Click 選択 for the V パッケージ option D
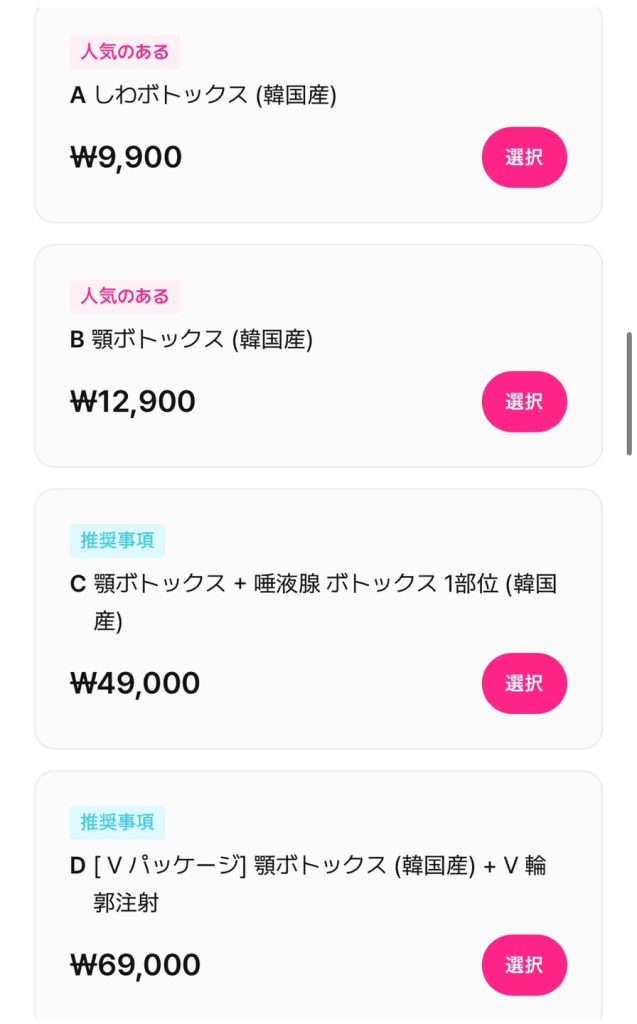Screen dimensions: 637x1024 click(x=524, y=965)
